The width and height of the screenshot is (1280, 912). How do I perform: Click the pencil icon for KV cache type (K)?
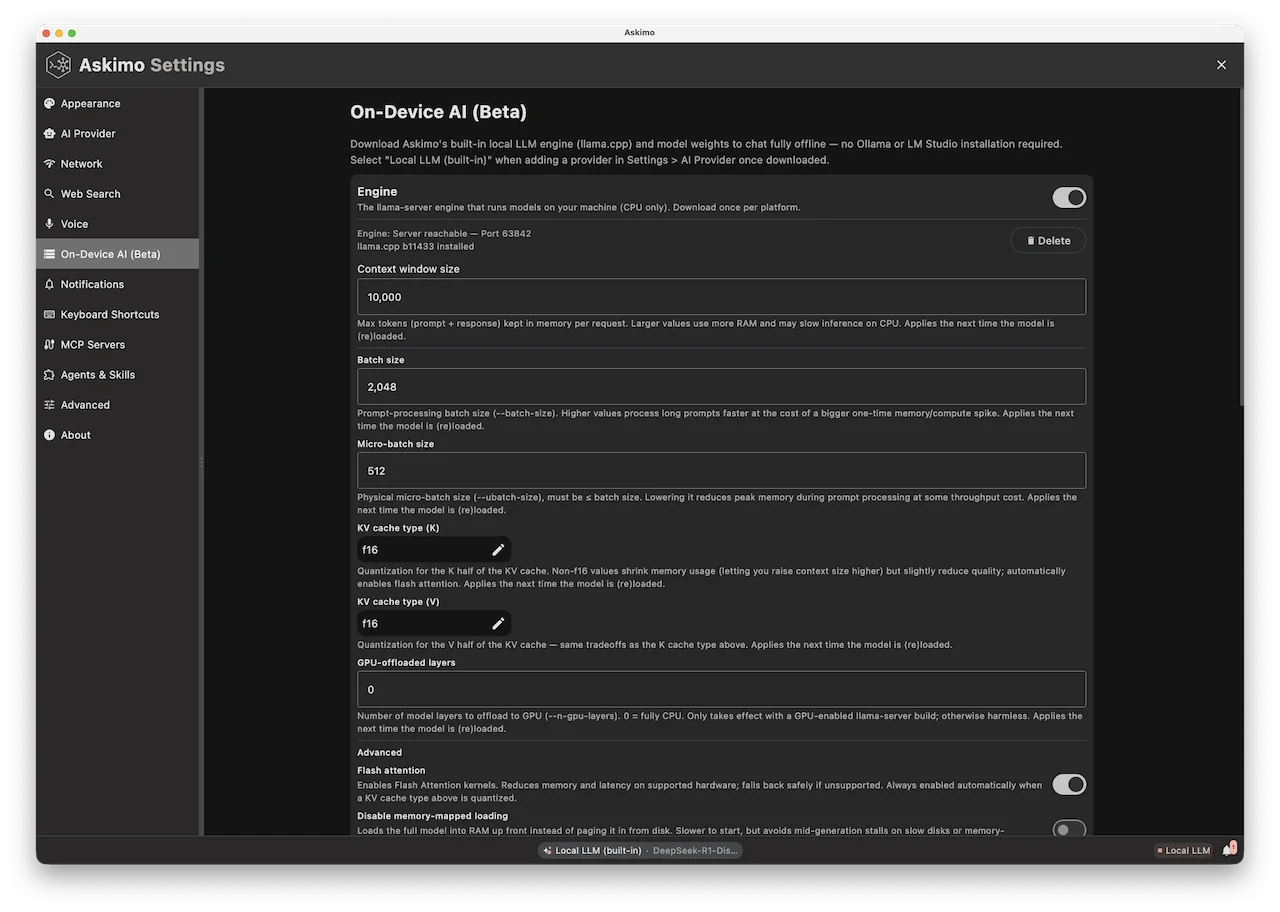pos(498,550)
